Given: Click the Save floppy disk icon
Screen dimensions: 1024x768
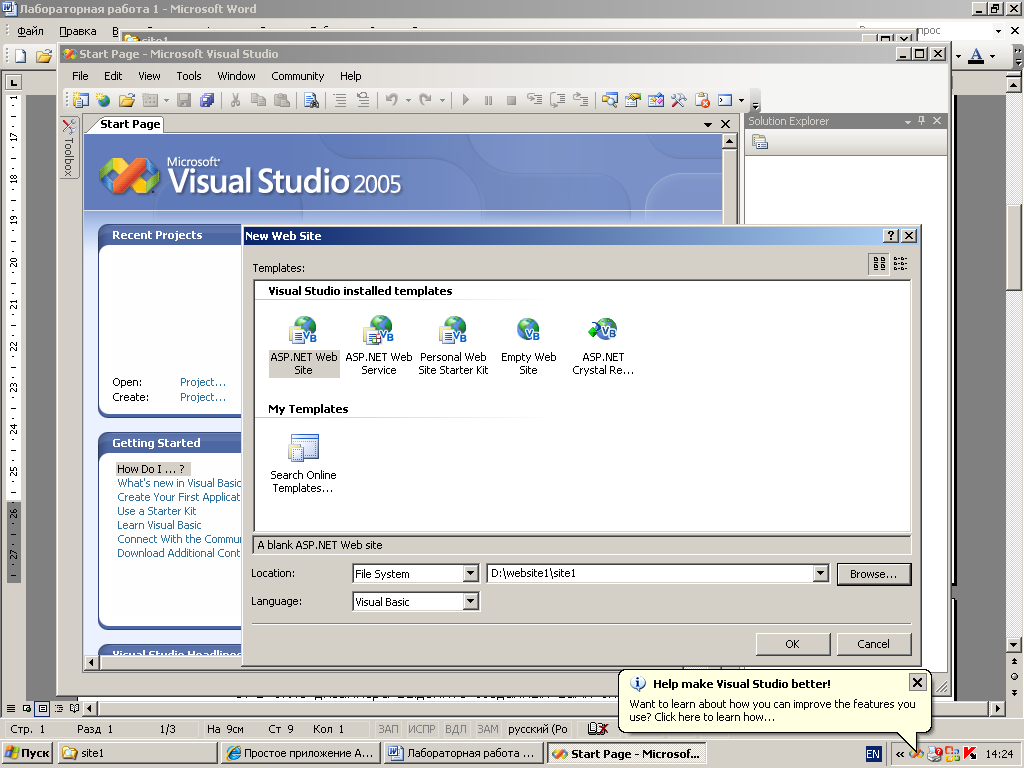Looking at the screenshot, I should tap(184, 100).
